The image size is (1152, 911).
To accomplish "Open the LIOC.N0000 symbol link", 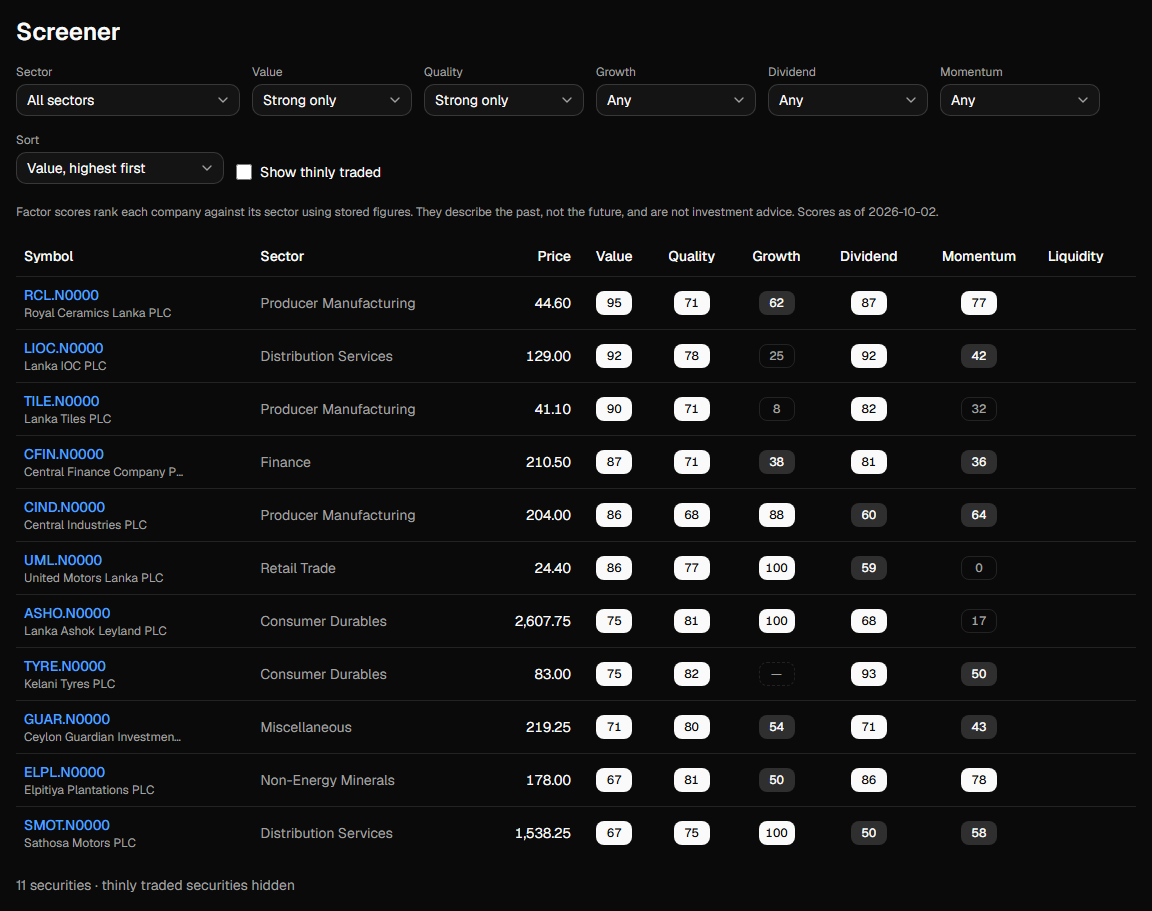I will click(63, 348).
